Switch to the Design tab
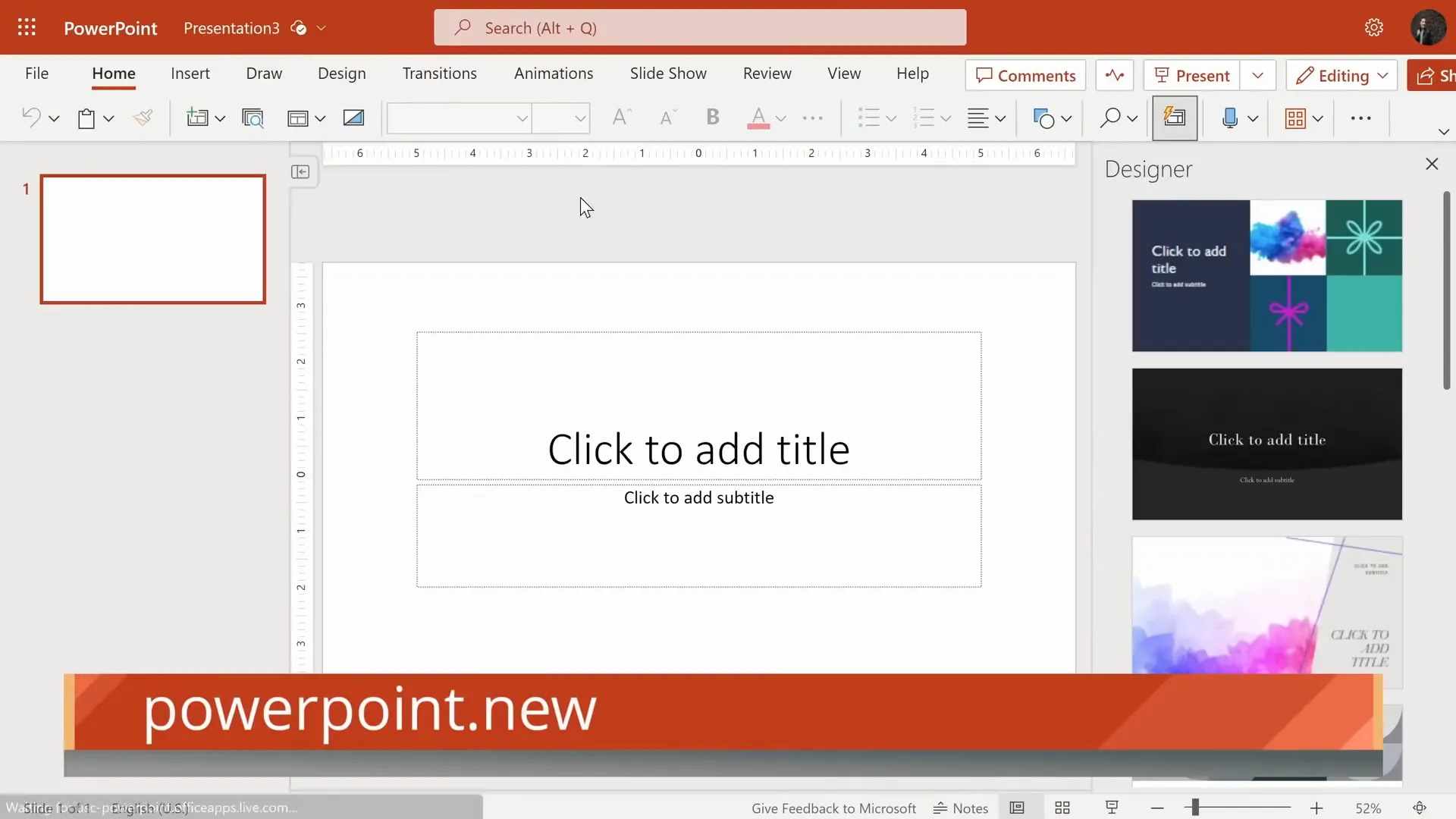 (x=342, y=74)
